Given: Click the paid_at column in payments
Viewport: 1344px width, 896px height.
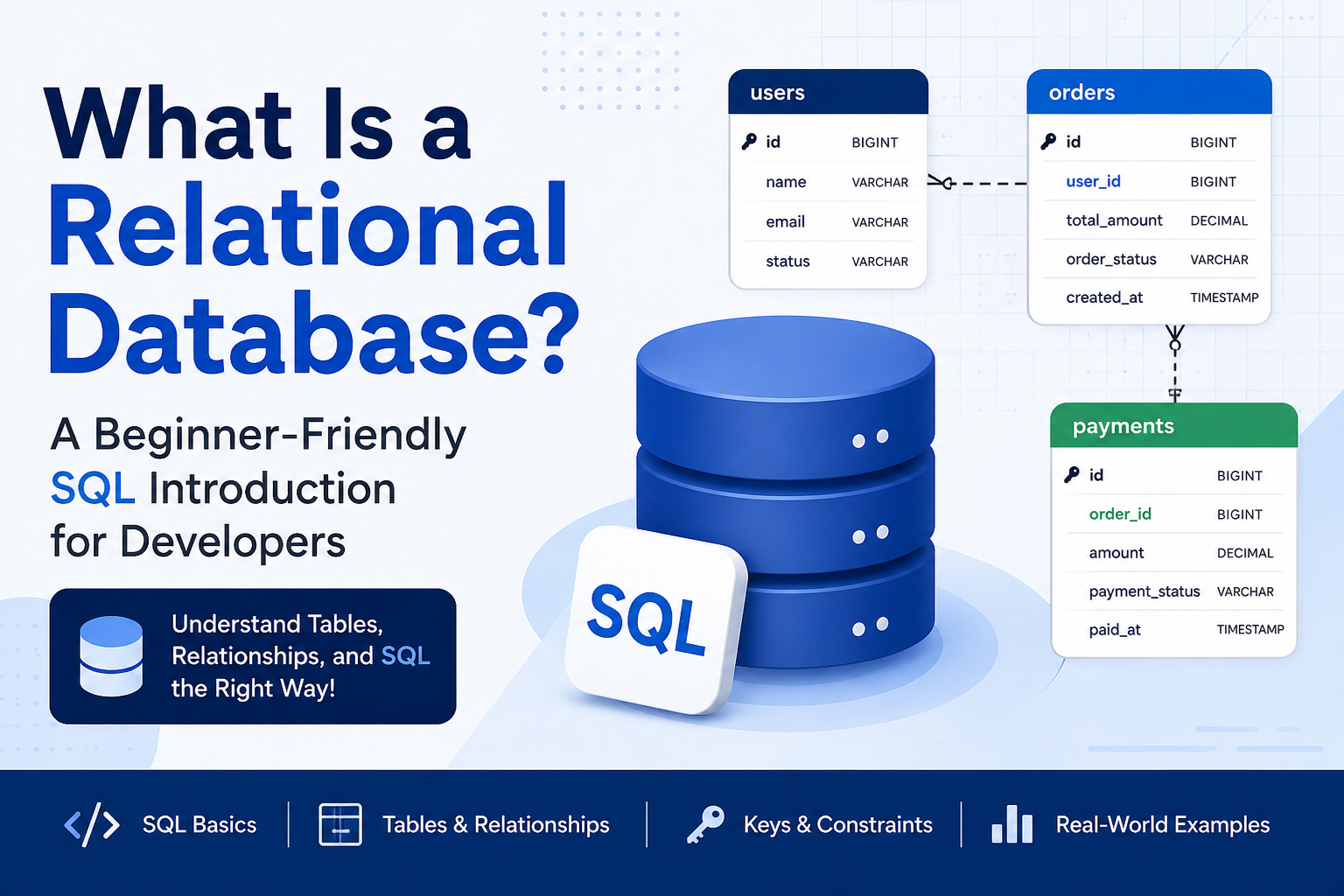Looking at the screenshot, I should coord(1115,630).
